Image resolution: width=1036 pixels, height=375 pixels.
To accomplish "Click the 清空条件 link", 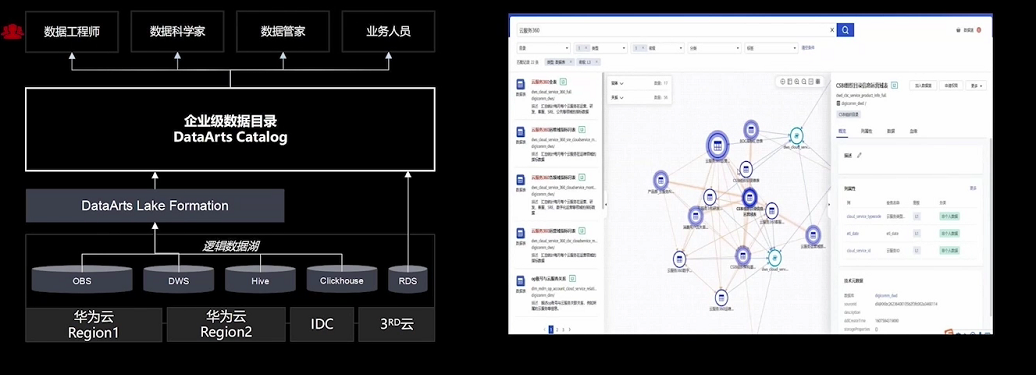I will pos(807,48).
